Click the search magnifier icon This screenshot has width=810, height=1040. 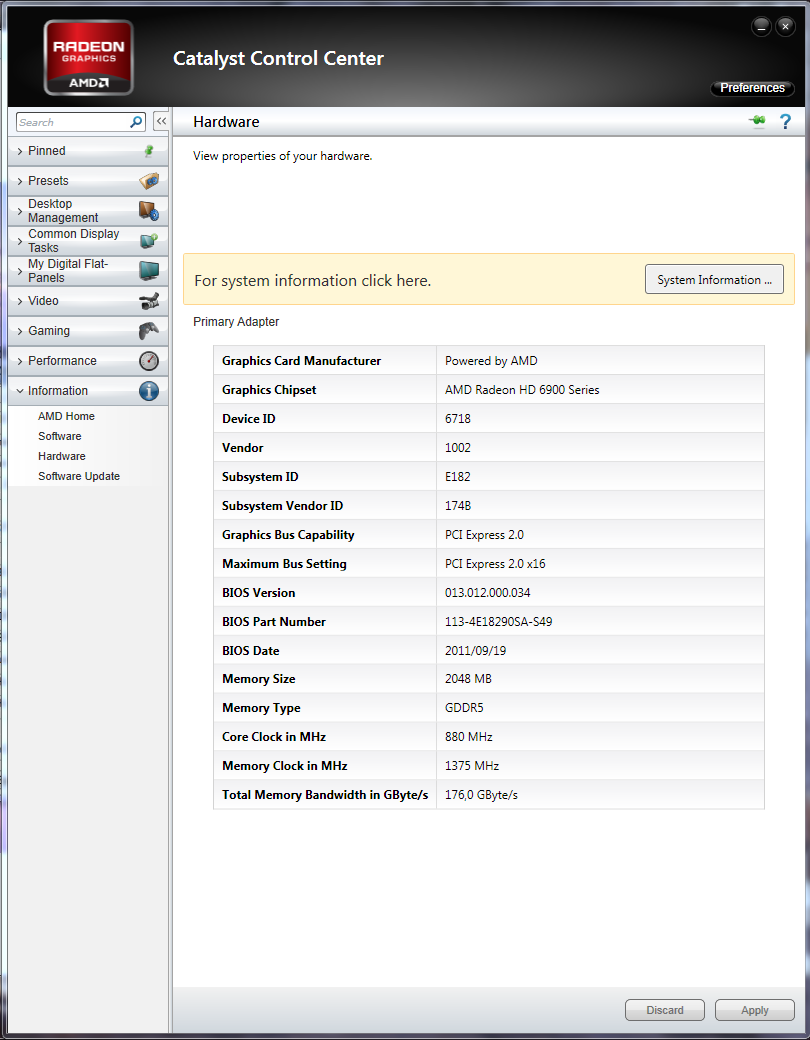[x=136, y=122]
